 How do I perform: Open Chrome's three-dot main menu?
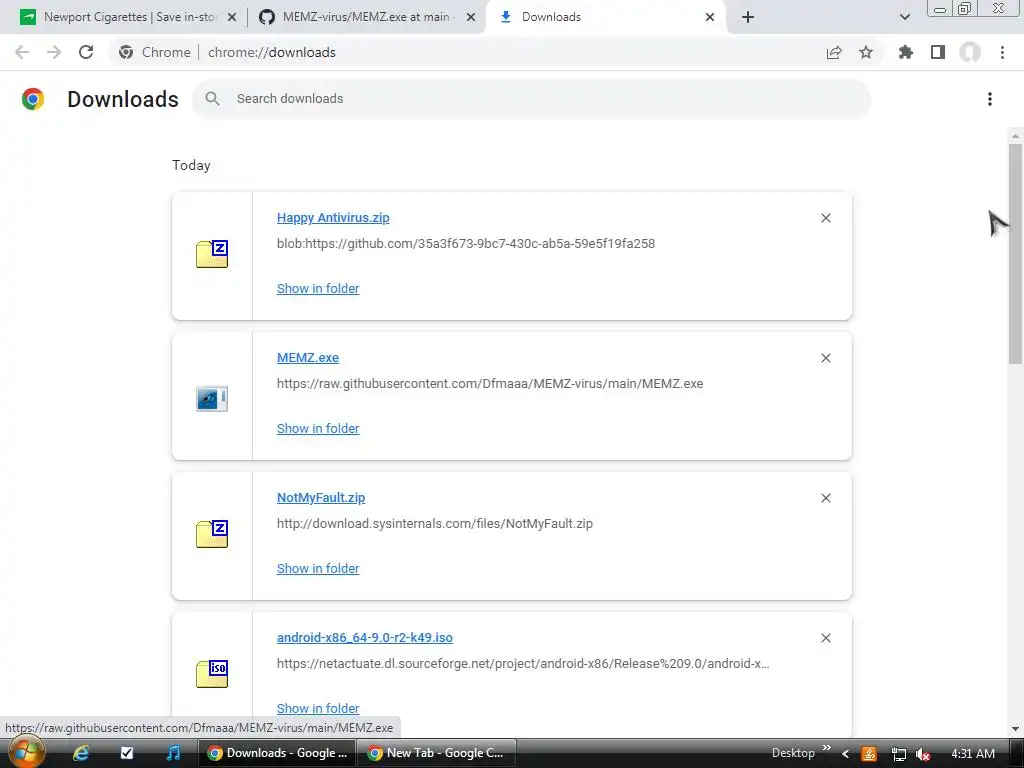pyautogui.click(x=1002, y=52)
